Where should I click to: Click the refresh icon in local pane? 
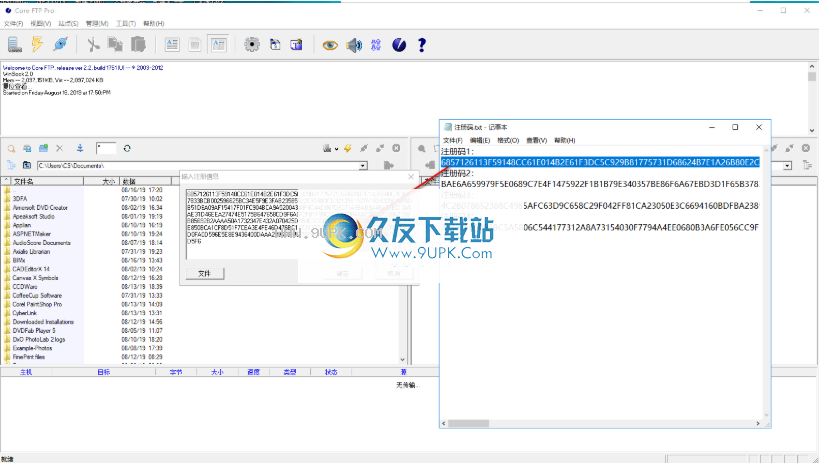(x=127, y=148)
